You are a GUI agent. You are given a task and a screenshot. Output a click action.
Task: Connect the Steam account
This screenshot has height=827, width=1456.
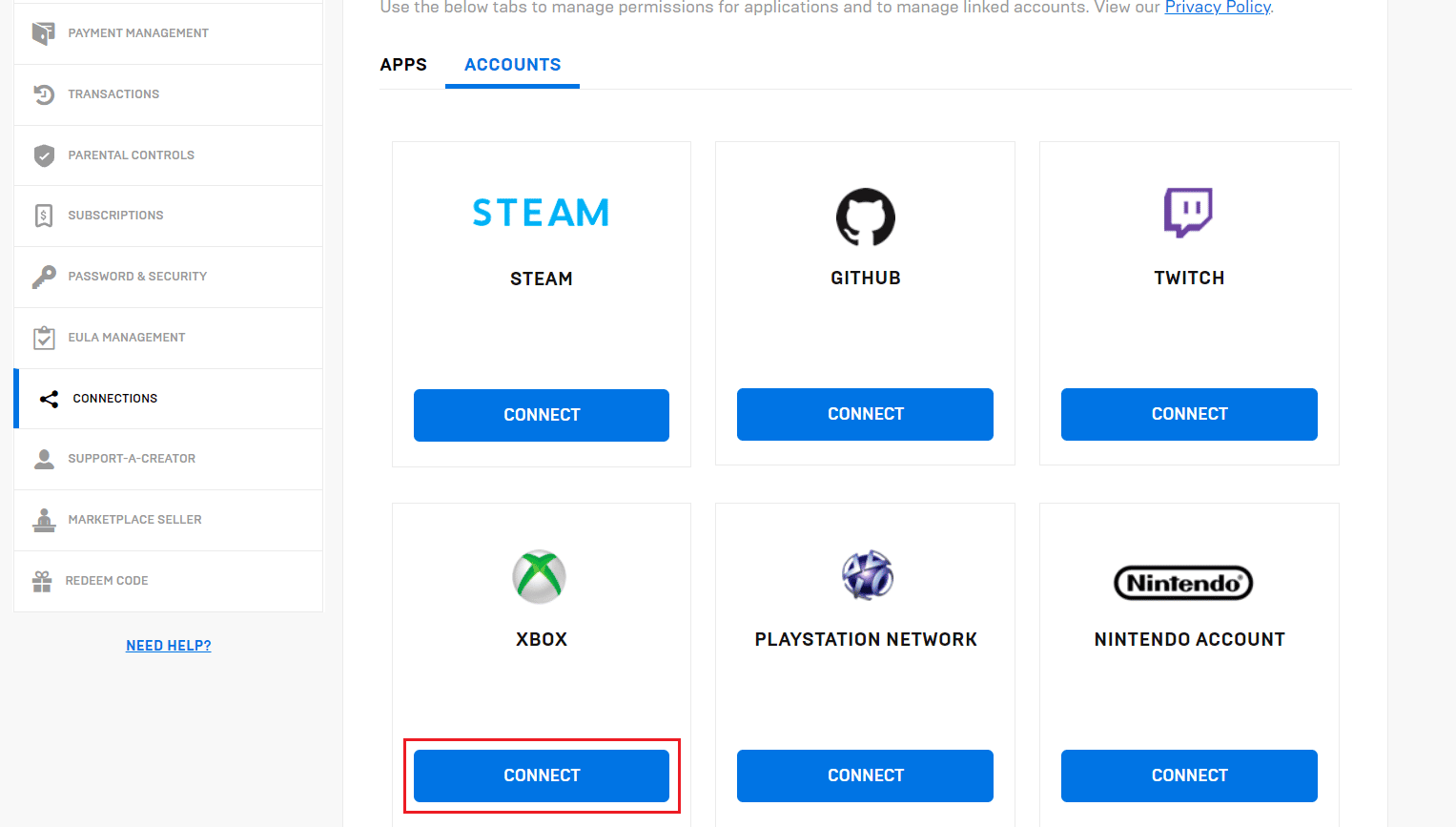[x=542, y=415]
